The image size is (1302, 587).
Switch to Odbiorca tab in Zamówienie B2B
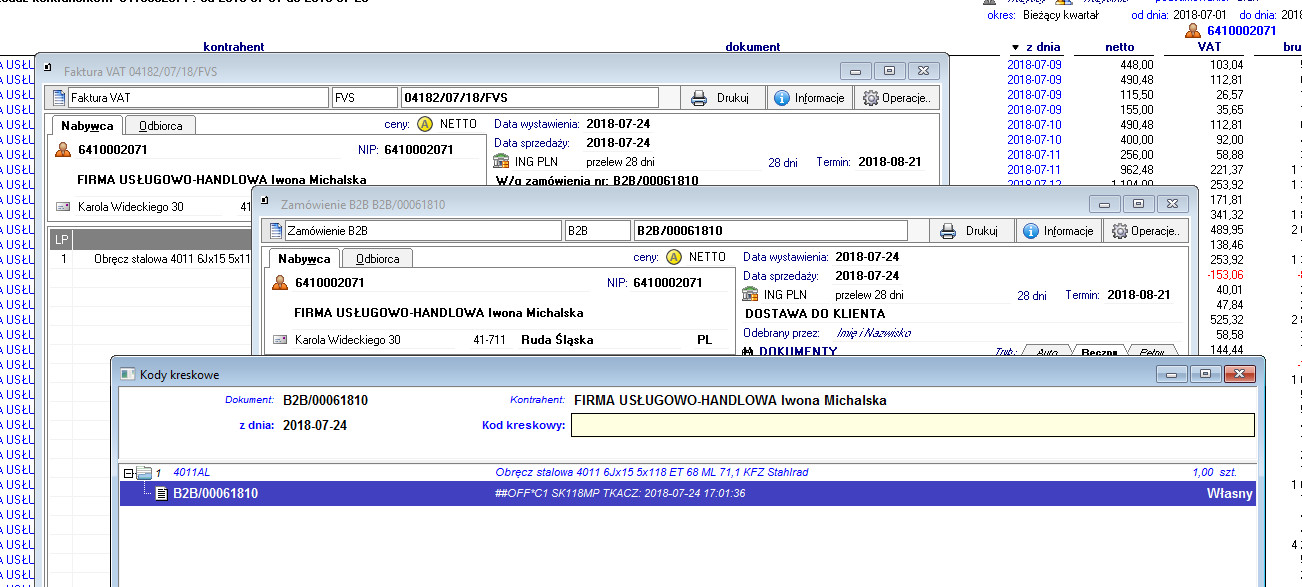pos(377,258)
